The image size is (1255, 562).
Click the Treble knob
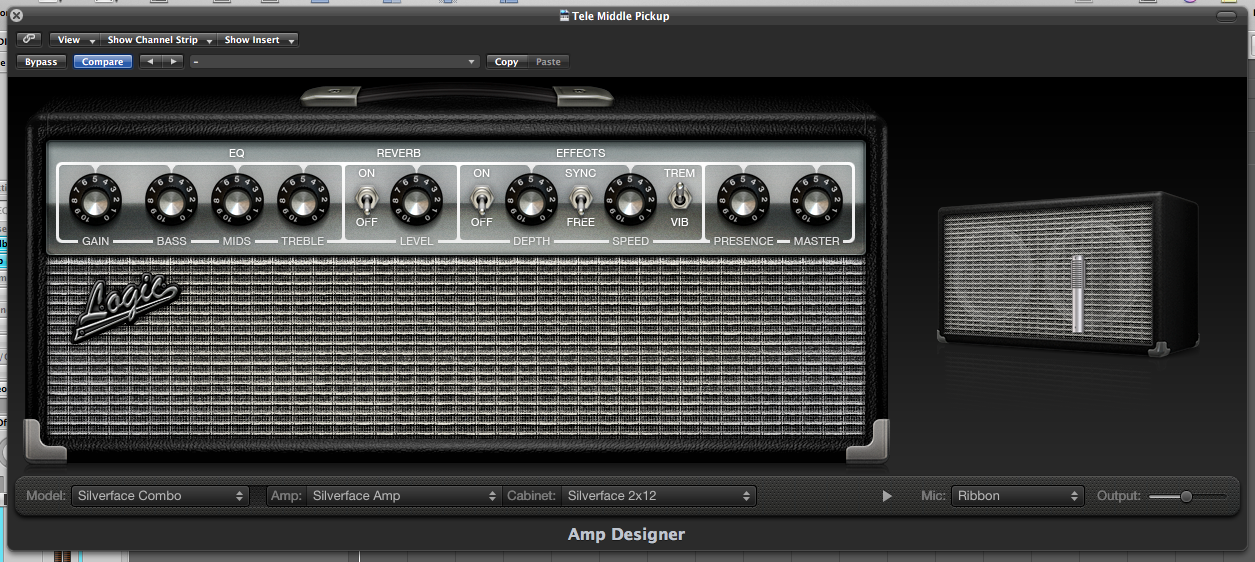coord(302,202)
